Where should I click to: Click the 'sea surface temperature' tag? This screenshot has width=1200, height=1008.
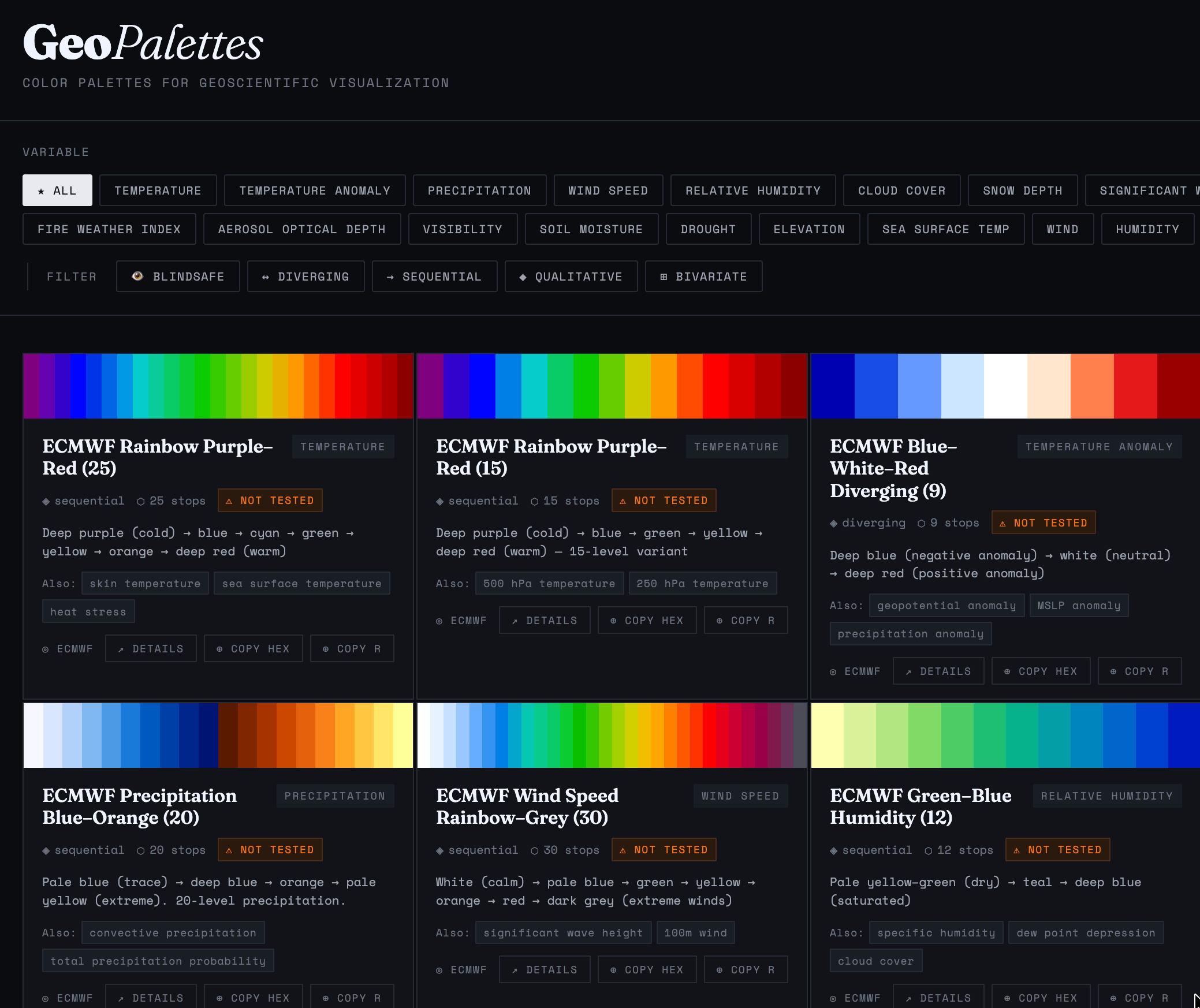tap(301, 584)
